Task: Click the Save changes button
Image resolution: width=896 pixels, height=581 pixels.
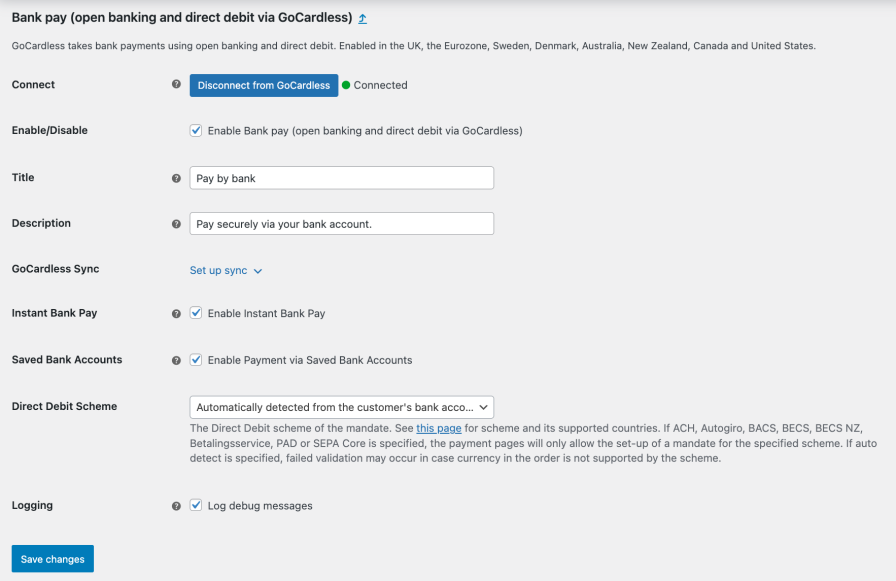Action: pos(53,559)
